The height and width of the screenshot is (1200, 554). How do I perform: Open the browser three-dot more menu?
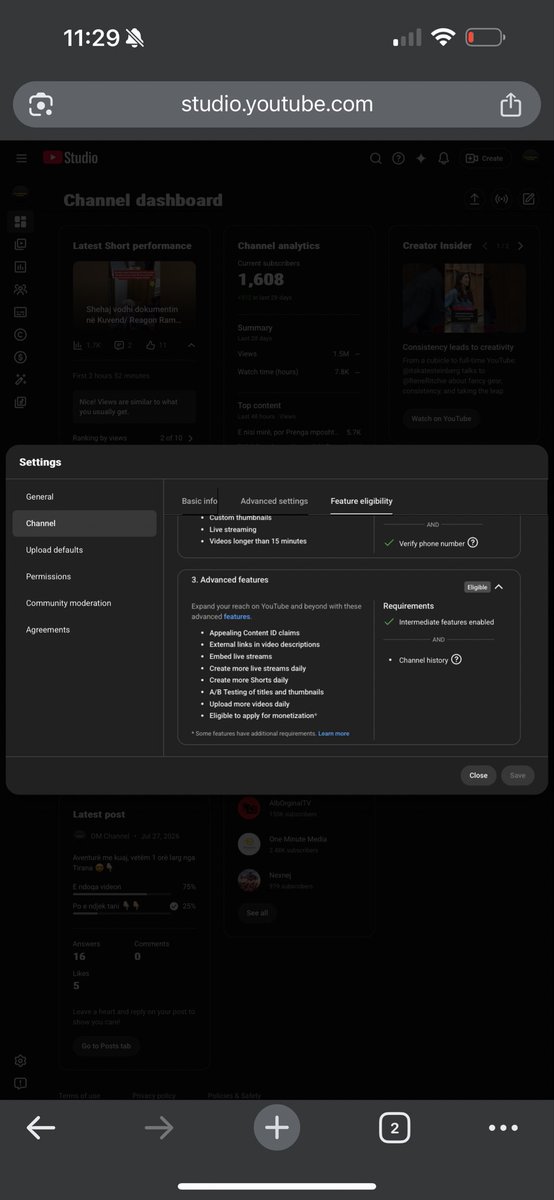click(x=504, y=1128)
